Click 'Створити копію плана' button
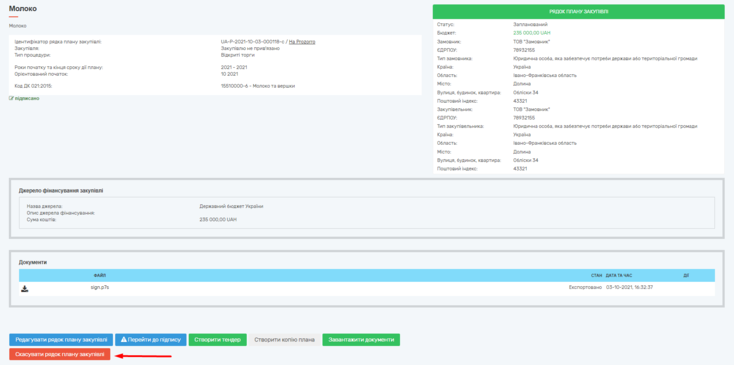The height and width of the screenshot is (365, 734). point(285,340)
